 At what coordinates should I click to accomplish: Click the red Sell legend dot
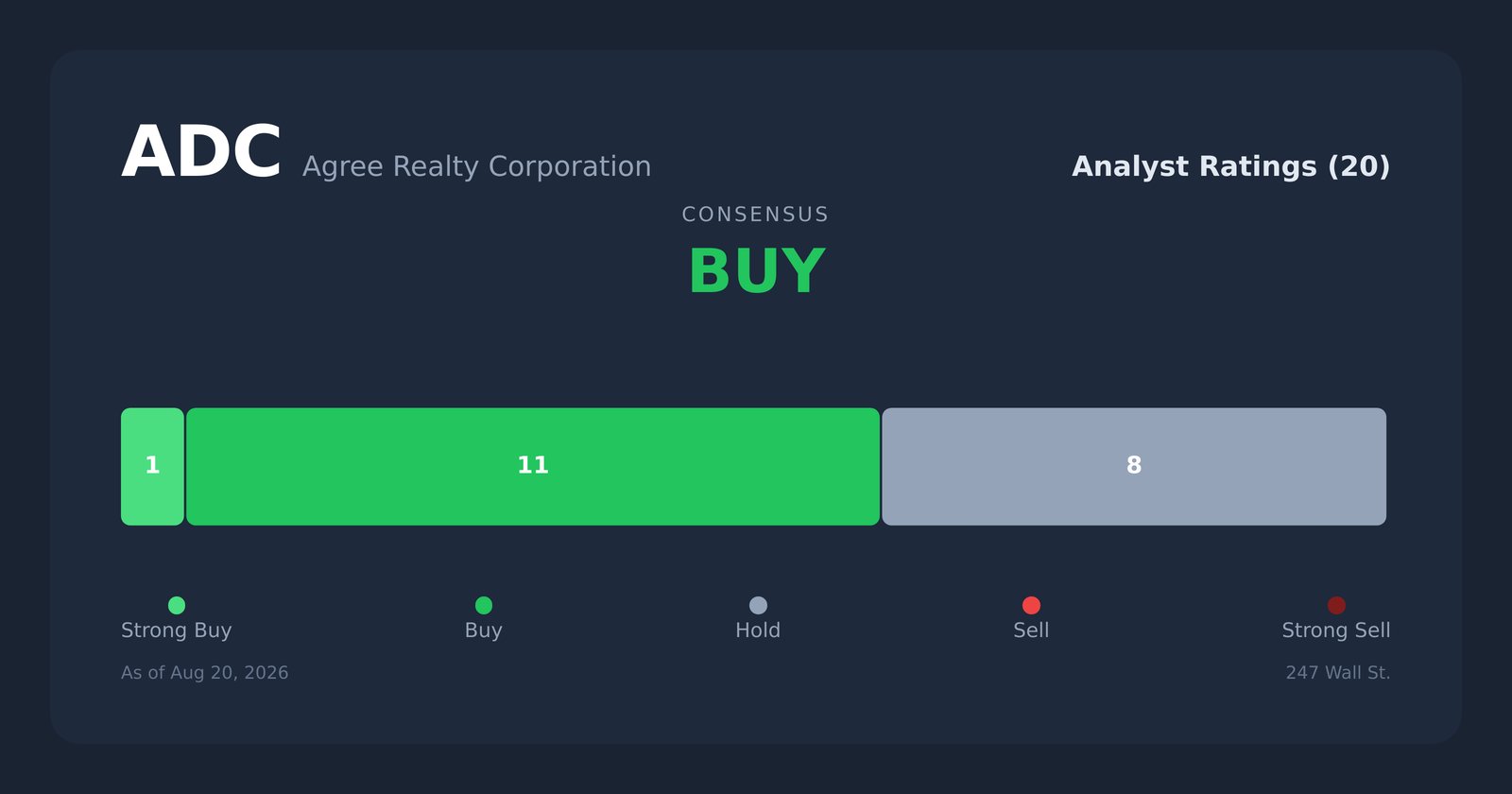click(1031, 605)
